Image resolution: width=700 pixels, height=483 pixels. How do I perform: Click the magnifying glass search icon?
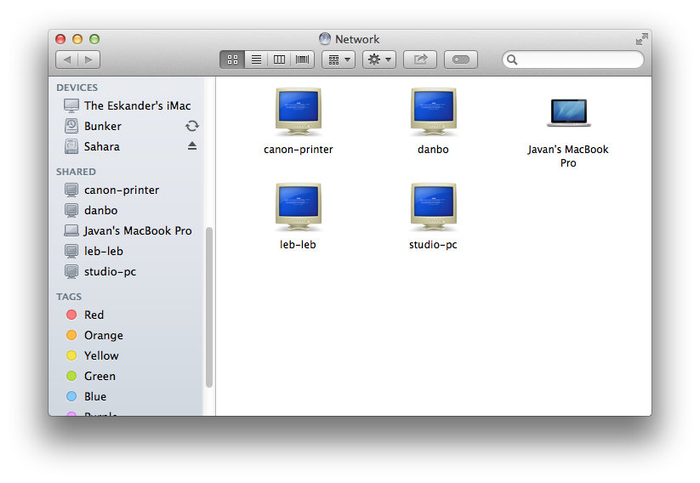[x=512, y=60]
